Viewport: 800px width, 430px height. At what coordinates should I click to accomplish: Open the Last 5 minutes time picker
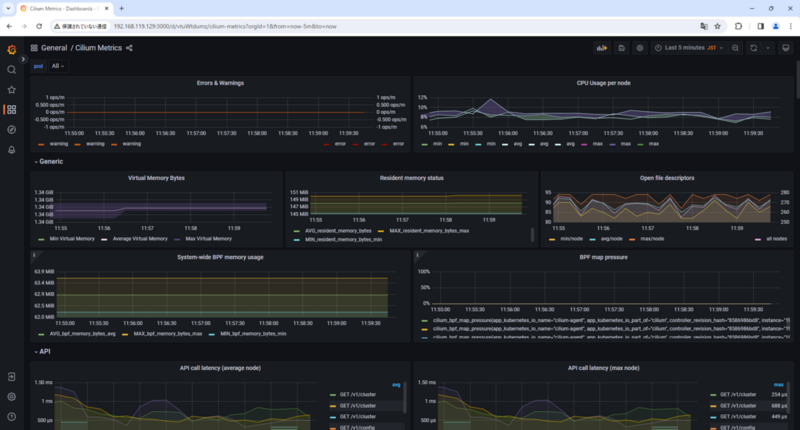pyautogui.click(x=689, y=48)
